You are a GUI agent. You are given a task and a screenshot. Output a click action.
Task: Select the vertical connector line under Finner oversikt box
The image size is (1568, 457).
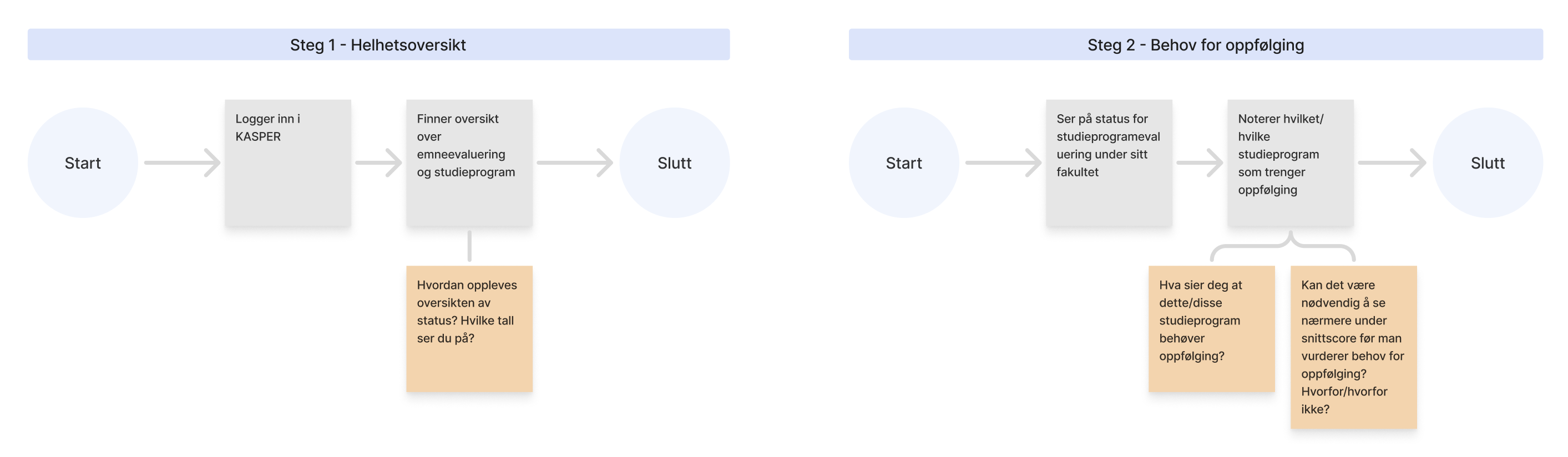pos(469,246)
